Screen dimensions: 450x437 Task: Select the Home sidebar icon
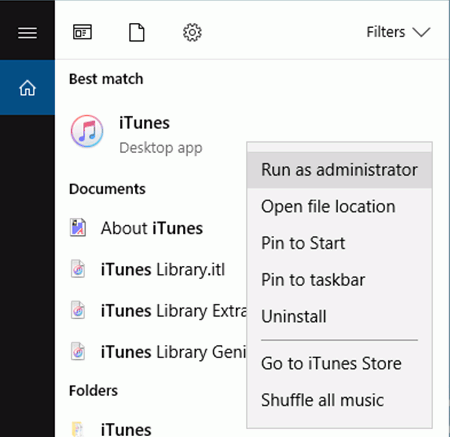27,88
